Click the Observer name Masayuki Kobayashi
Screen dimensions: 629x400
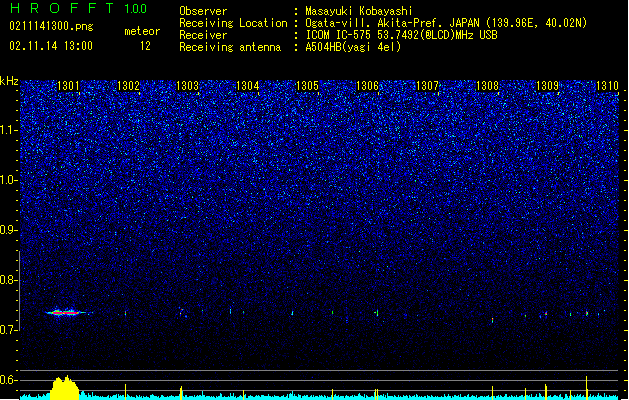[359, 11]
